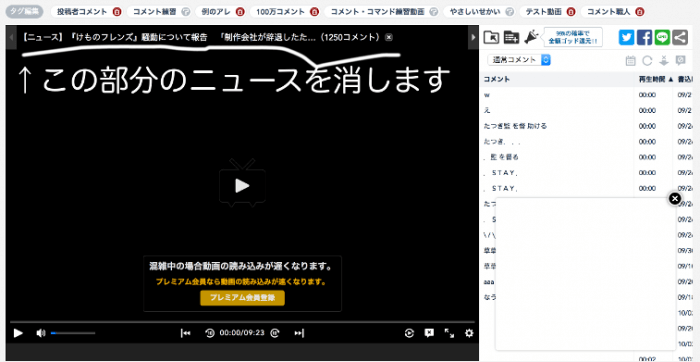Share the video on Facebook

point(644,37)
